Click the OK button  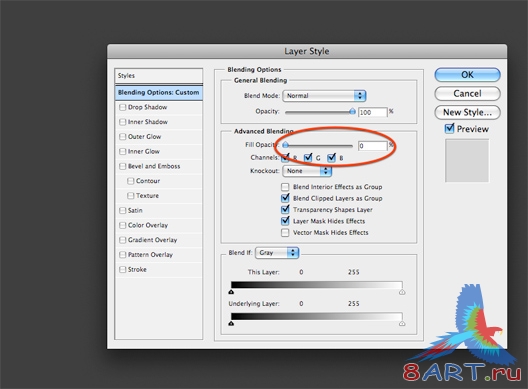467,75
